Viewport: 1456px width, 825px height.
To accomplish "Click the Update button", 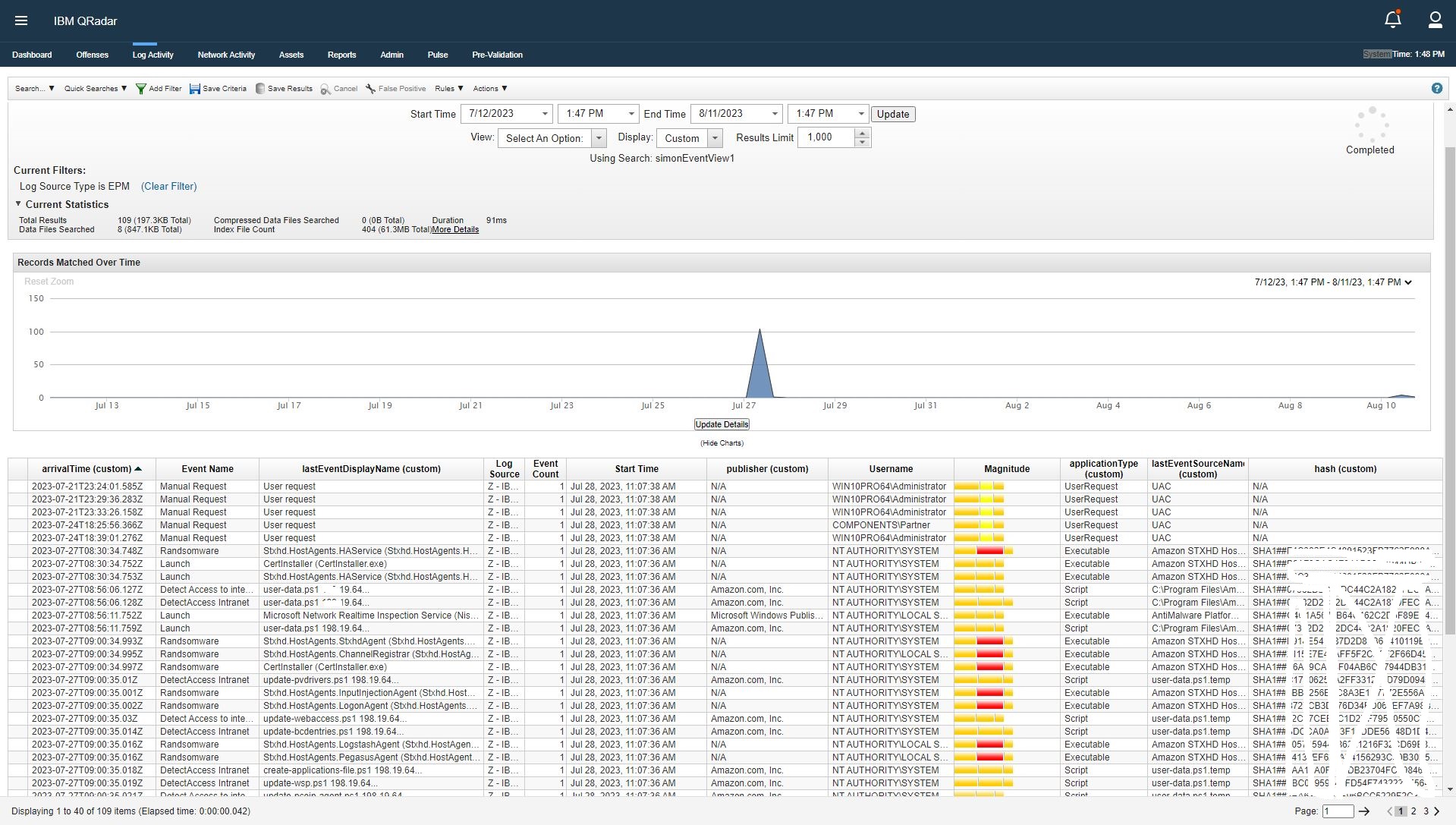I will coord(892,114).
